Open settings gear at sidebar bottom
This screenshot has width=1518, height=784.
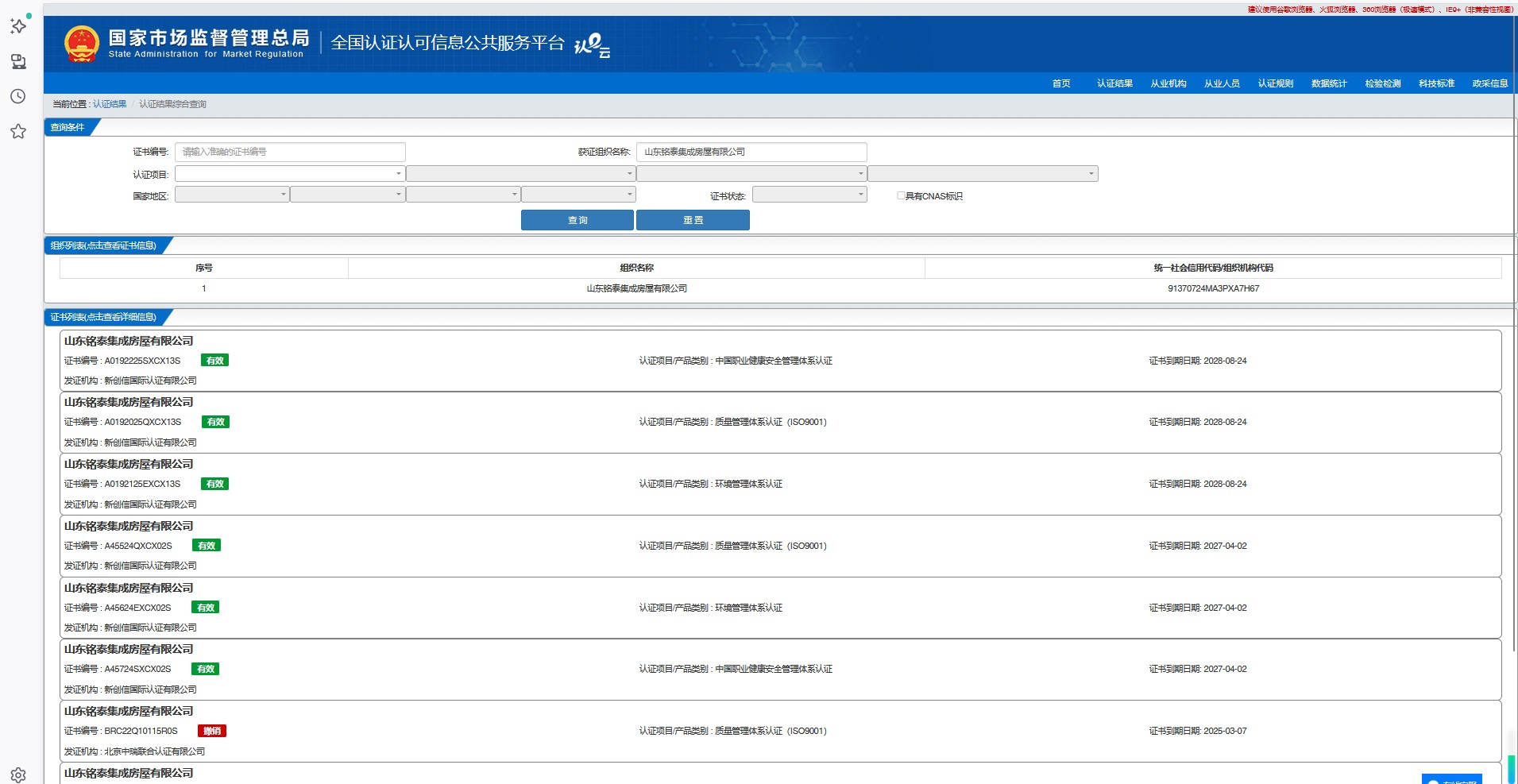click(18, 774)
